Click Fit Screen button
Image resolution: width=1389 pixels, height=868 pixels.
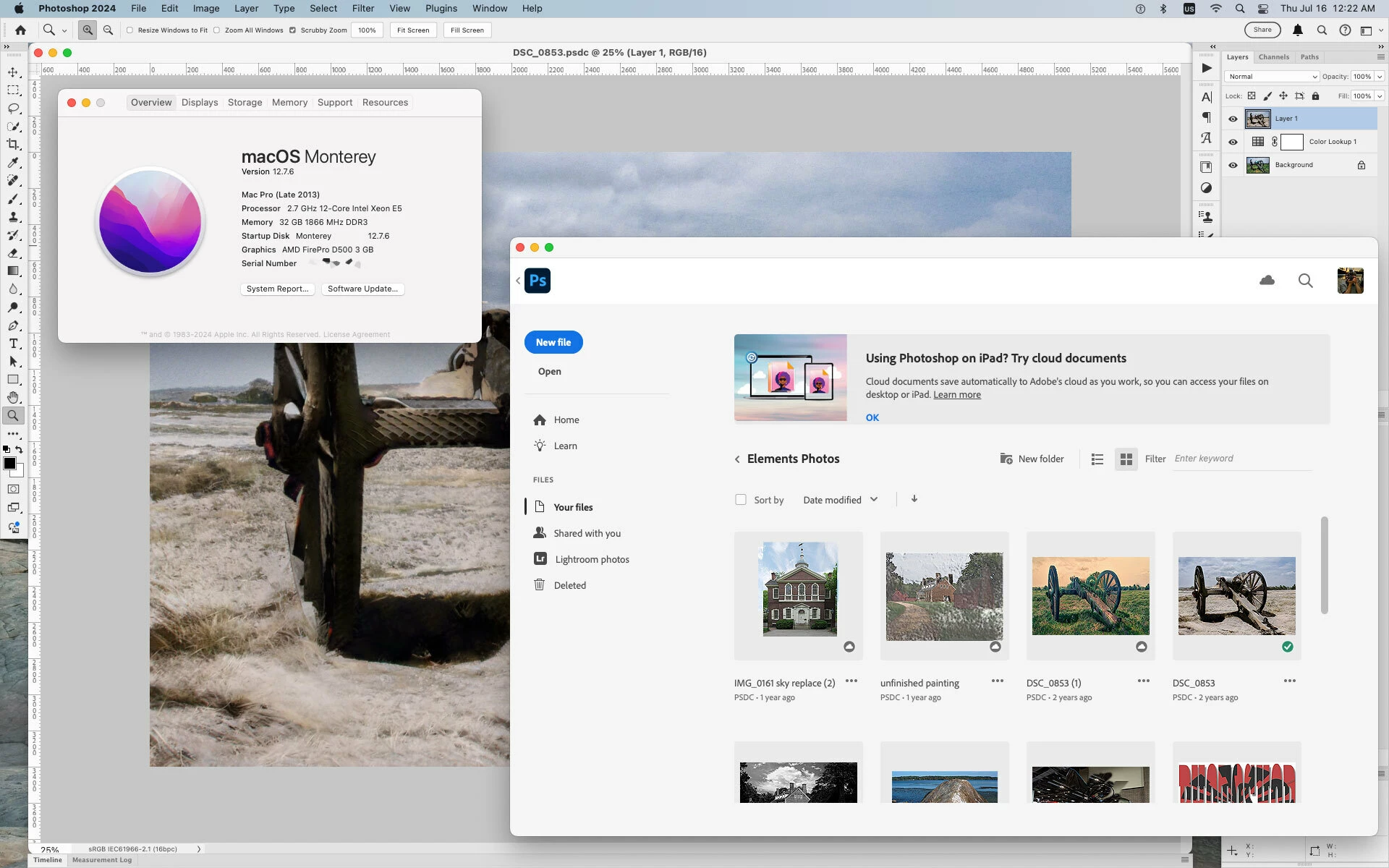[x=413, y=30]
